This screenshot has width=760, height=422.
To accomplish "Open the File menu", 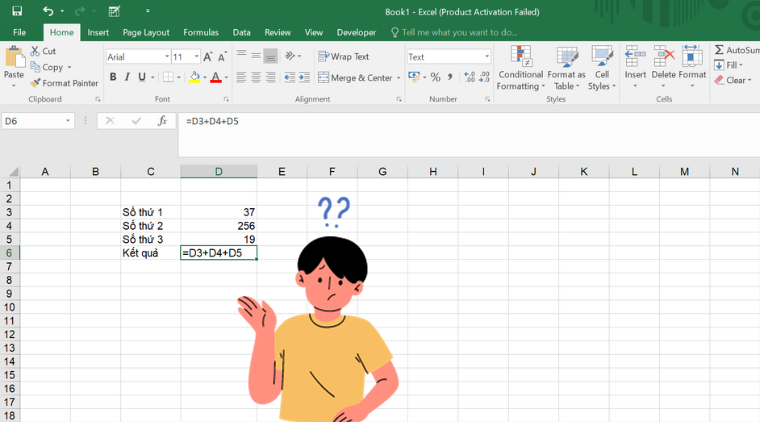I will tap(19, 32).
